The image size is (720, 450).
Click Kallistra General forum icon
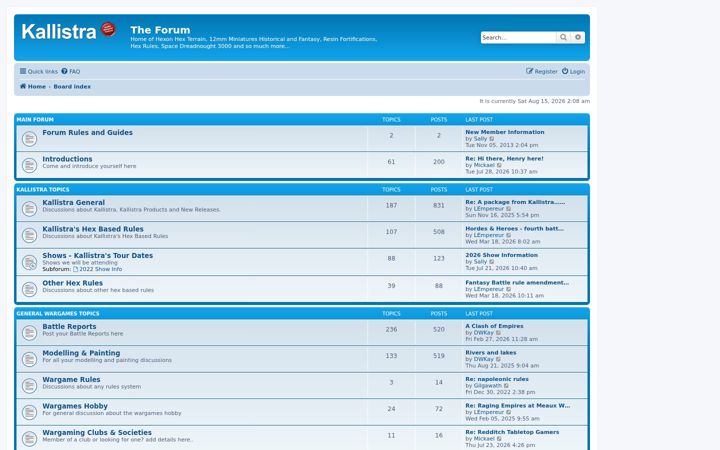pyautogui.click(x=29, y=209)
